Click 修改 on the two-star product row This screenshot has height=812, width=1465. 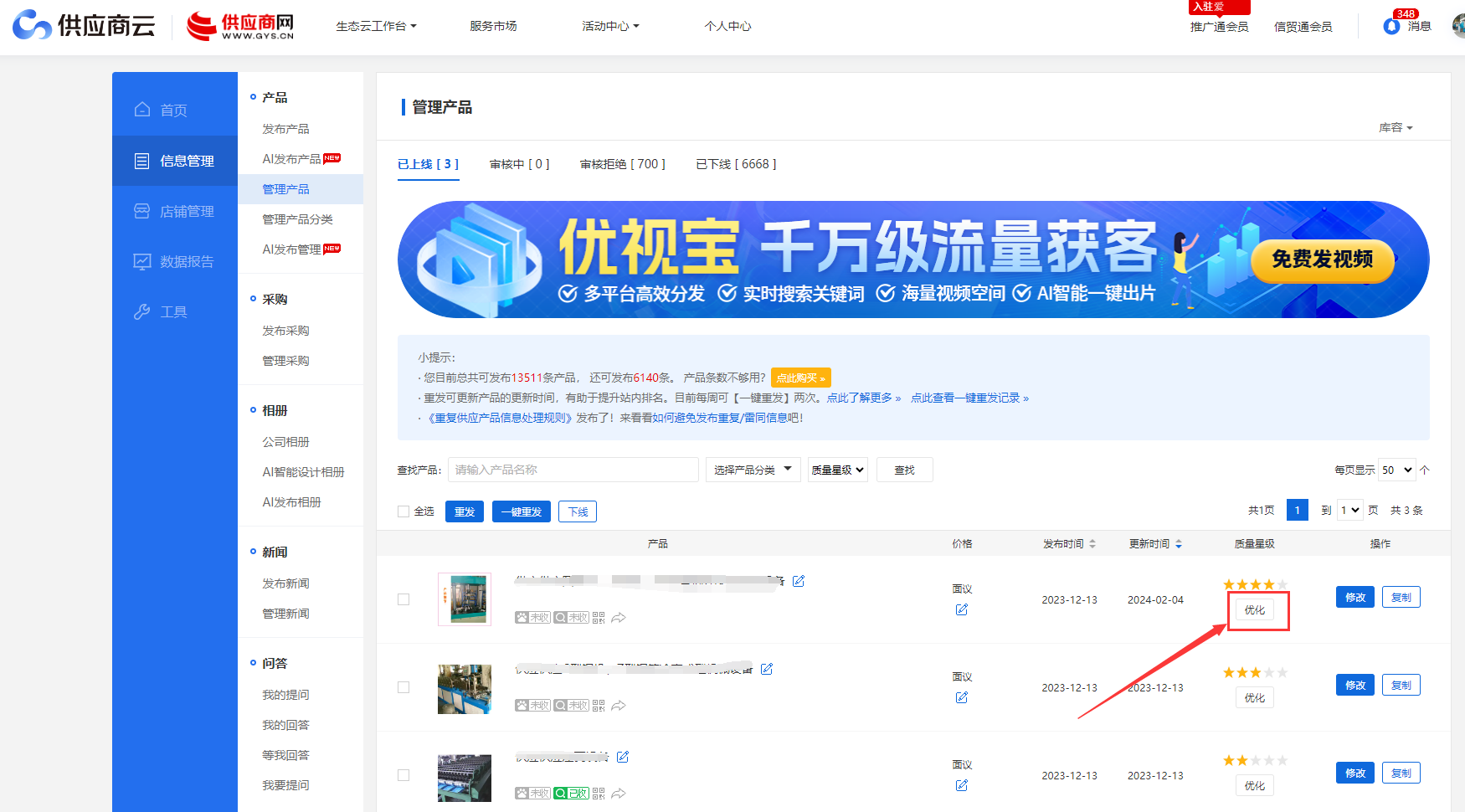point(1355,773)
